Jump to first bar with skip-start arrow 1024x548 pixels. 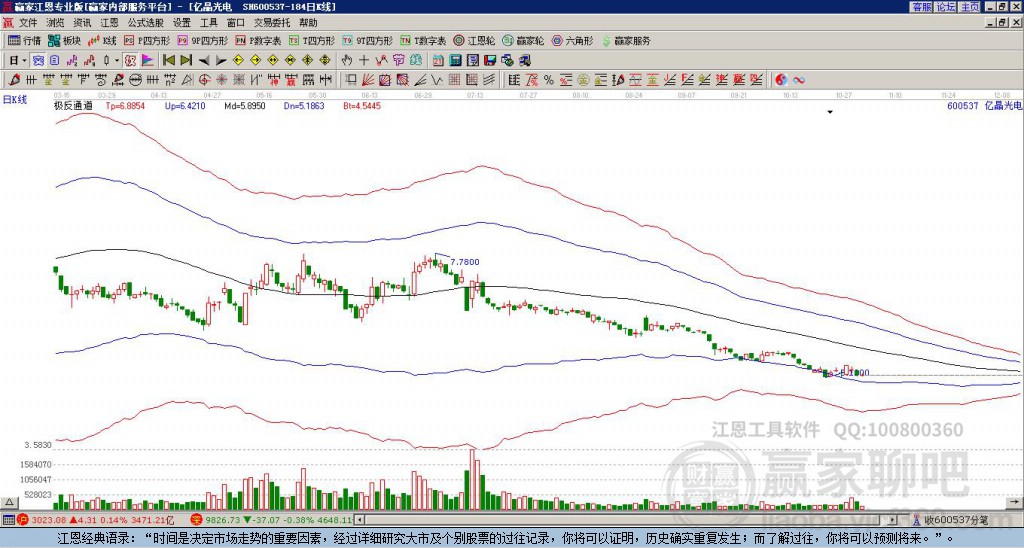[167, 60]
